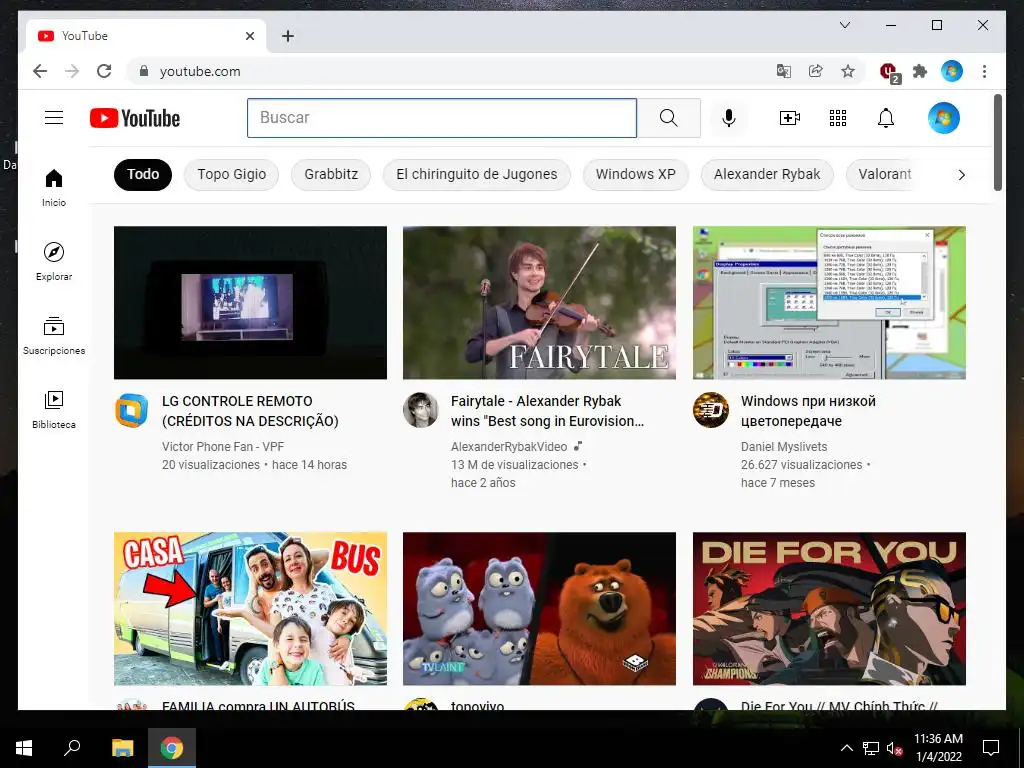
Task: Open the Windows Start menu
Action: tap(24, 748)
